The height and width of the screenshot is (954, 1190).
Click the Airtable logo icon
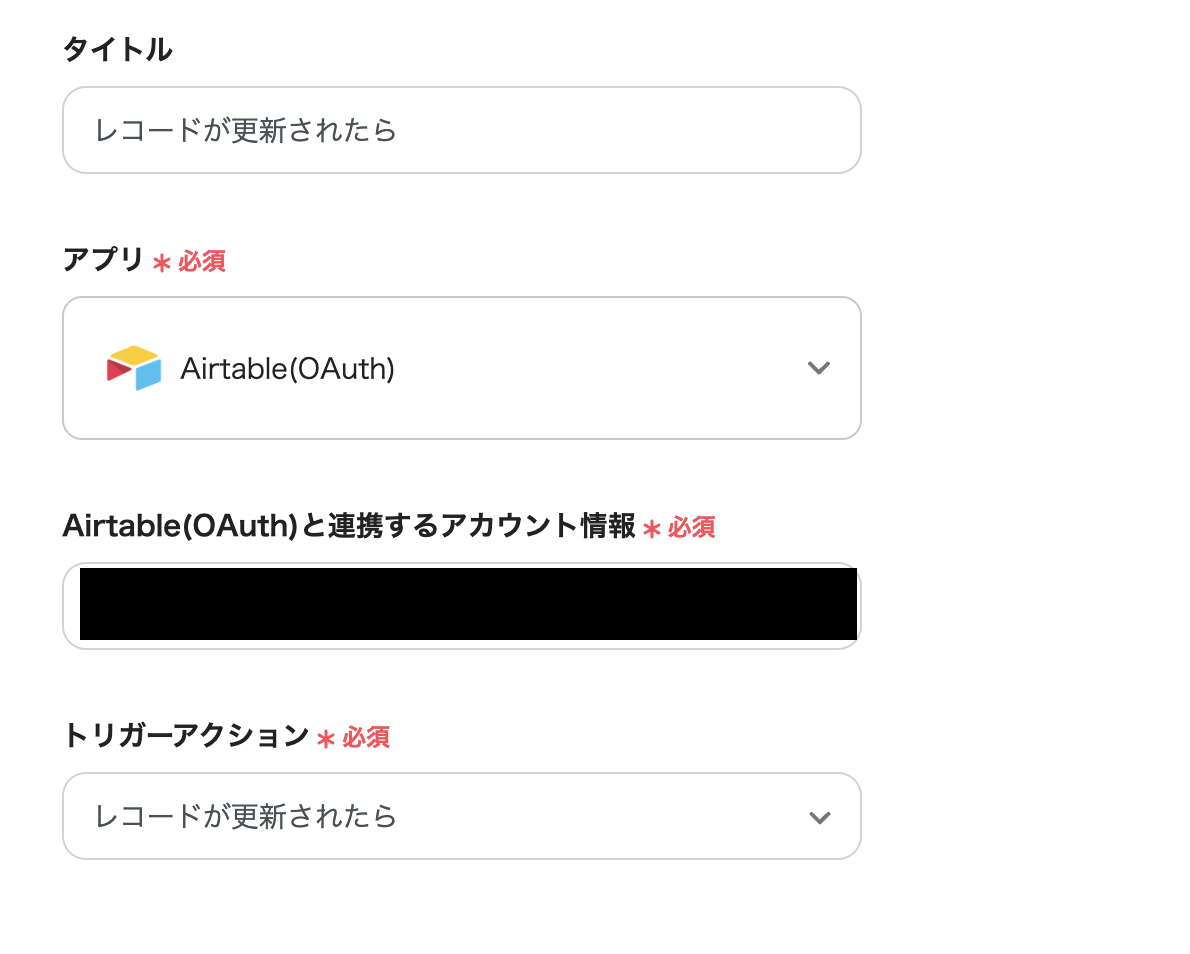[134, 368]
